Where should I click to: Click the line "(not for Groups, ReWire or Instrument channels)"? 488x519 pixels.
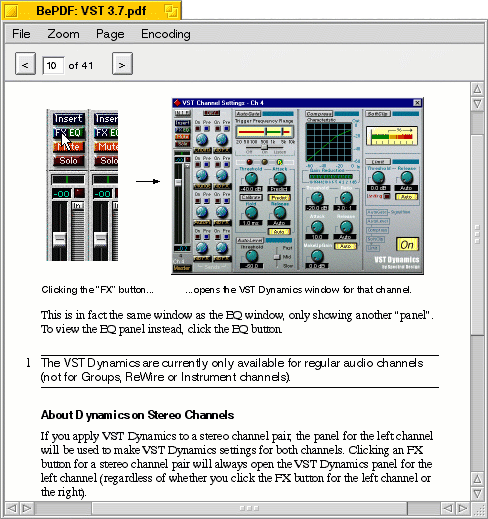pyautogui.click(x=166, y=377)
